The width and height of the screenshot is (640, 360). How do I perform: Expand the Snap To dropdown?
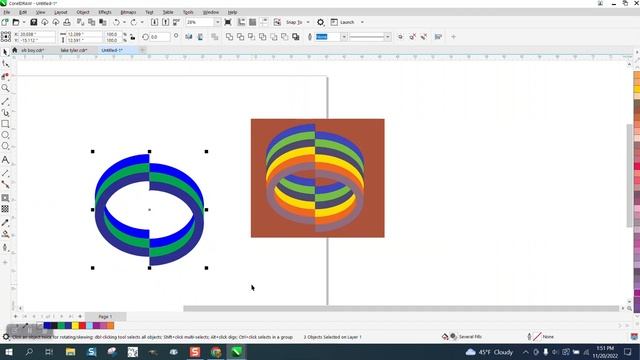point(308,22)
